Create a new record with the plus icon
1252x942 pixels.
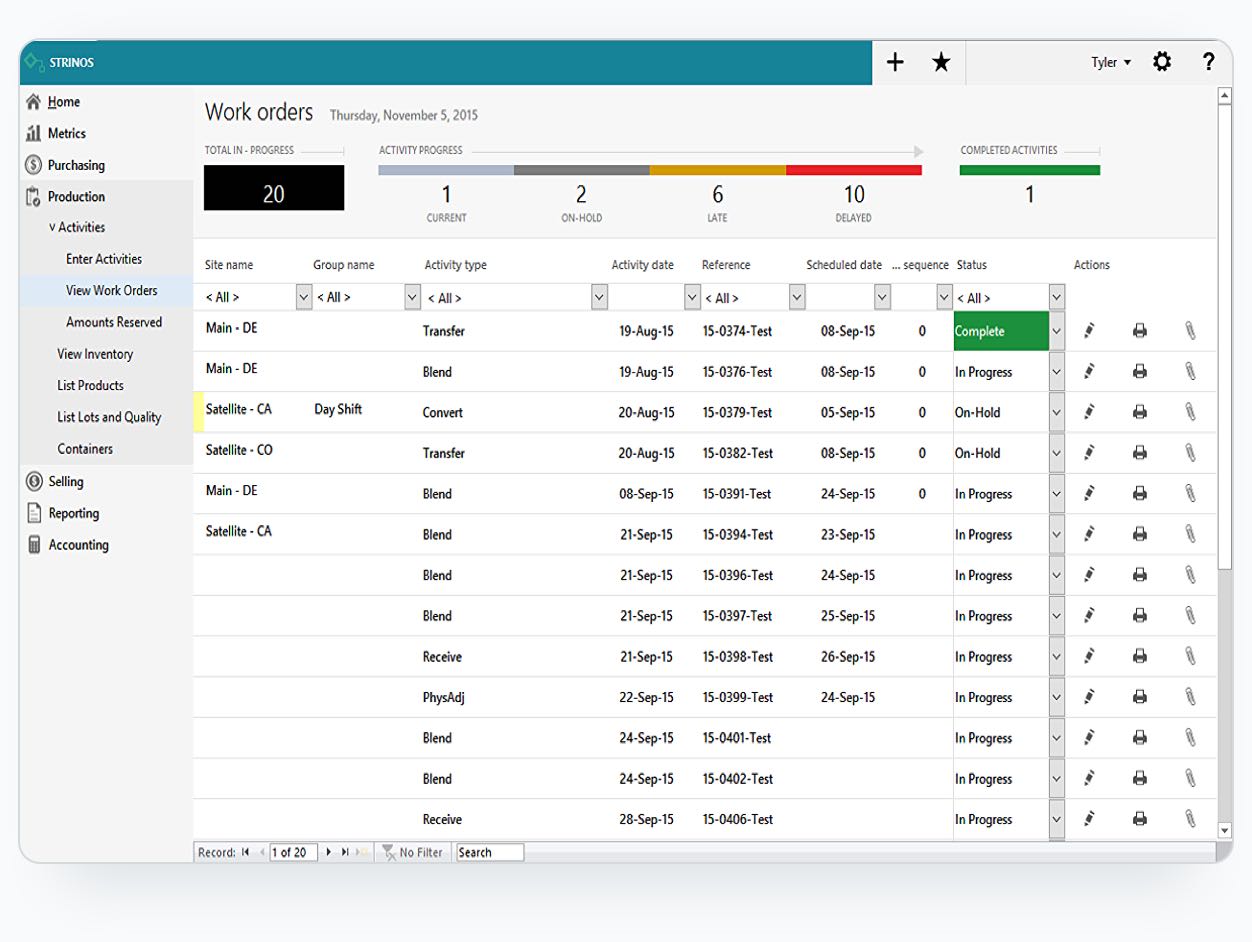pos(895,61)
